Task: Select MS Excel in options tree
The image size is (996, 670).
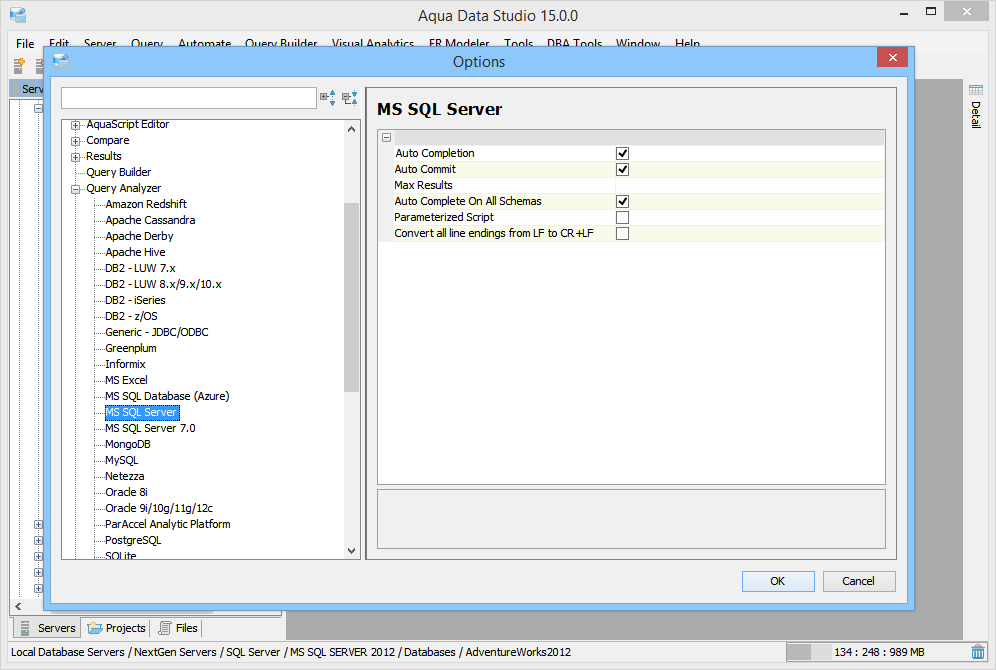Action: coord(126,380)
